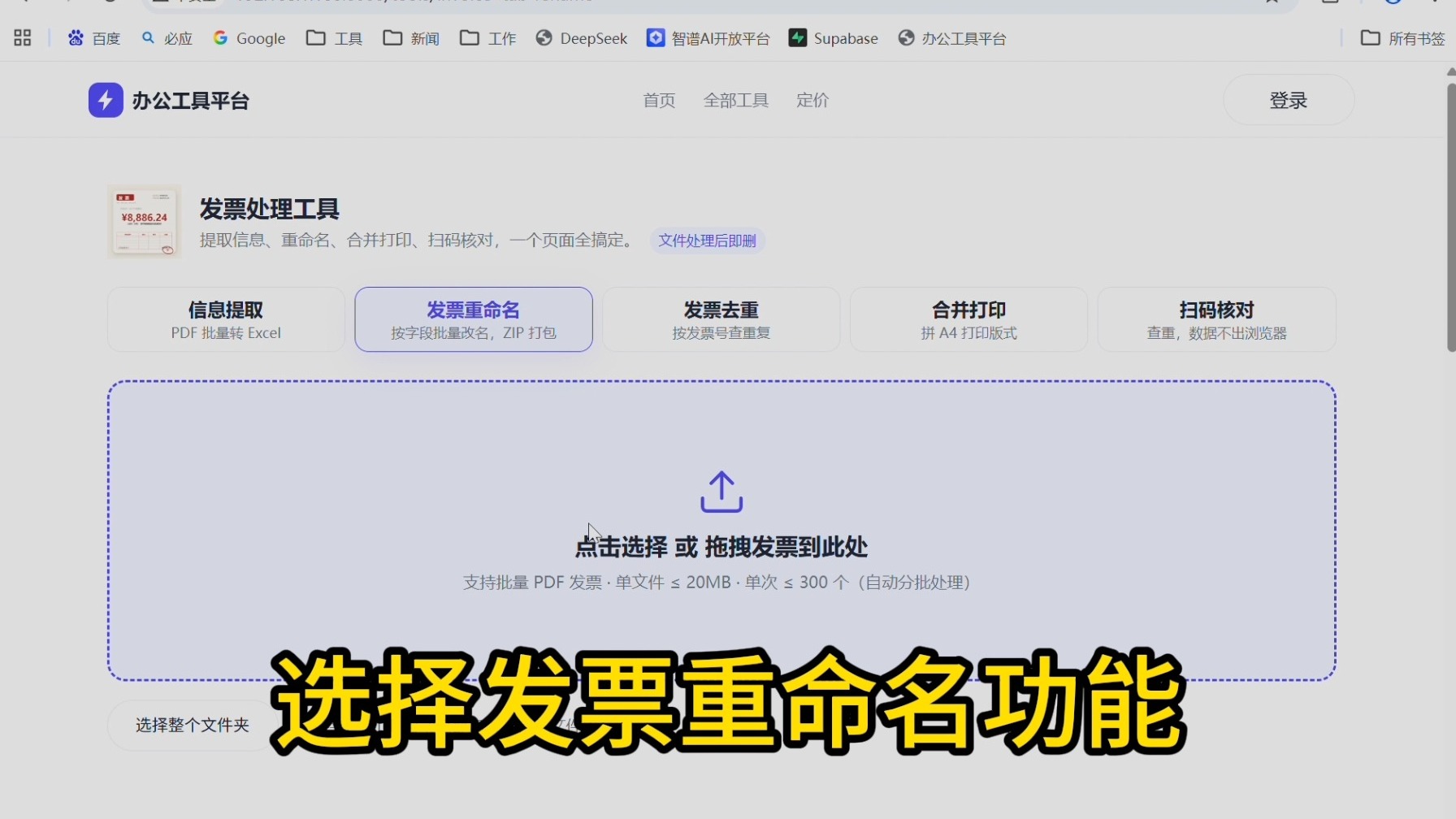Image resolution: width=1456 pixels, height=819 pixels.
Task: Click the lightning bolt site logo
Action: point(106,100)
